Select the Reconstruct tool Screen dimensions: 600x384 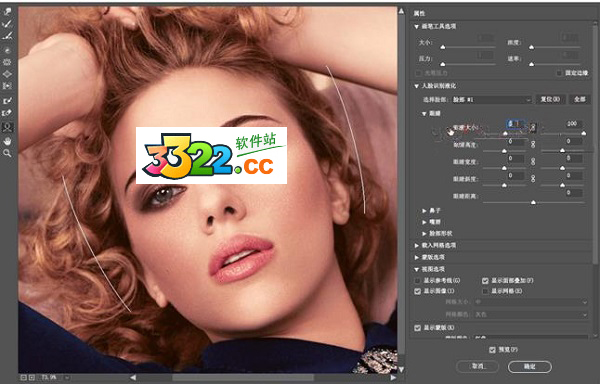pos(7,24)
